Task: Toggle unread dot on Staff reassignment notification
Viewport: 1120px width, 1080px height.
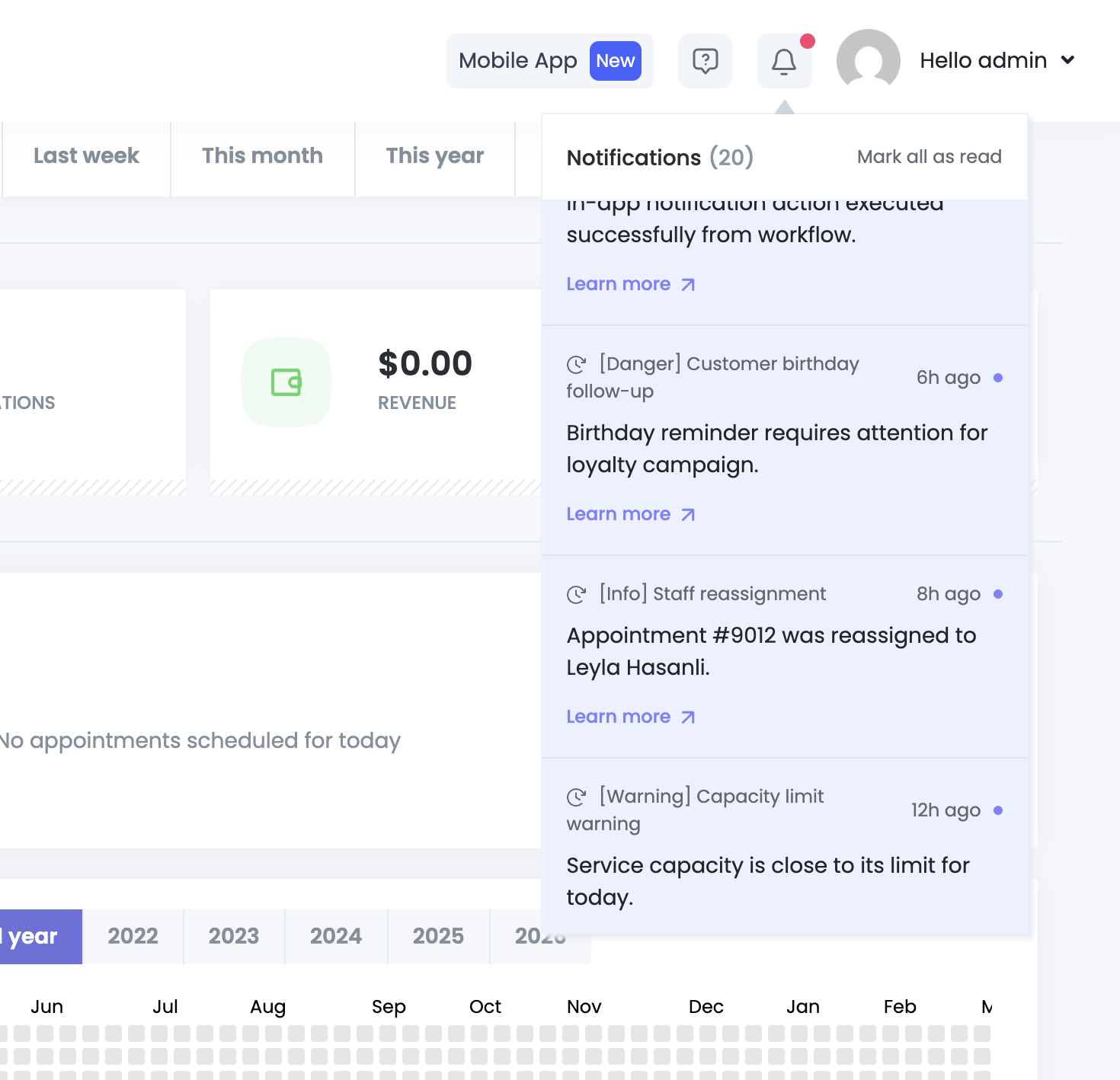Action: pos(998,594)
